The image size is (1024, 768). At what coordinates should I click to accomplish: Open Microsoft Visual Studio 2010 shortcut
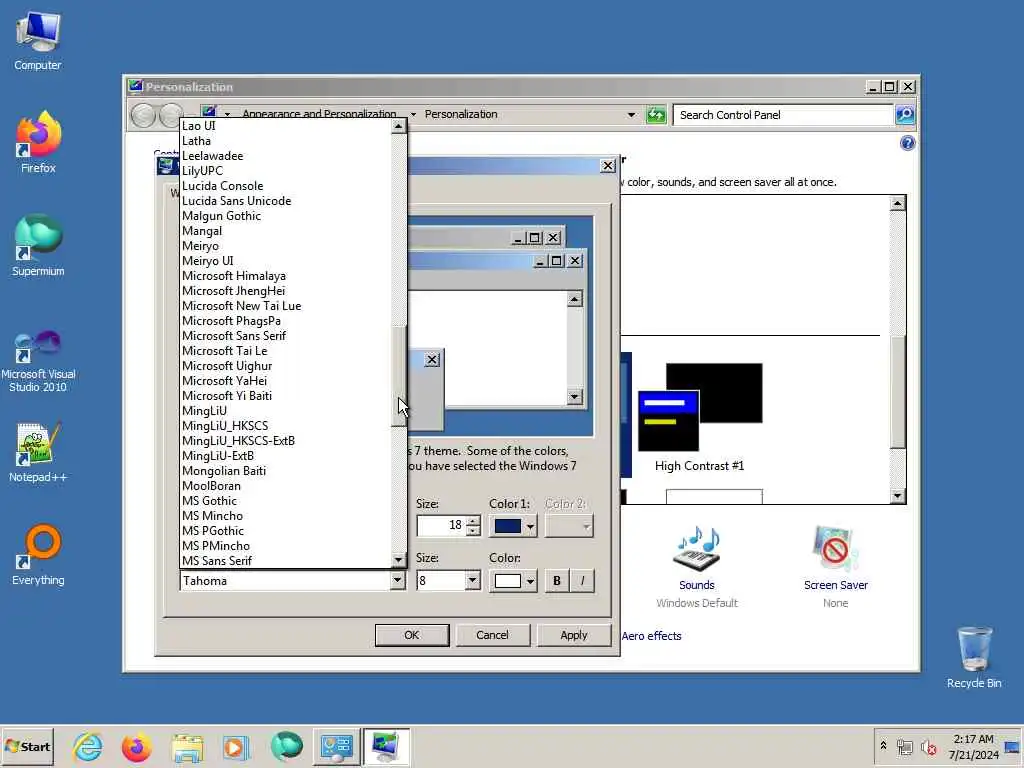point(38,361)
